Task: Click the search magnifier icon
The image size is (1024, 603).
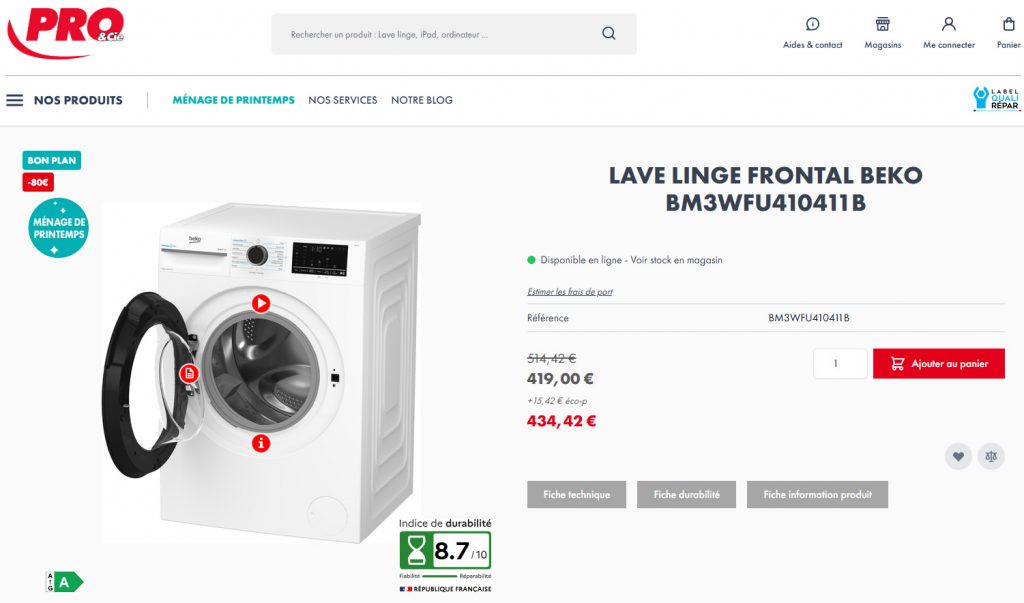Action: click(608, 33)
